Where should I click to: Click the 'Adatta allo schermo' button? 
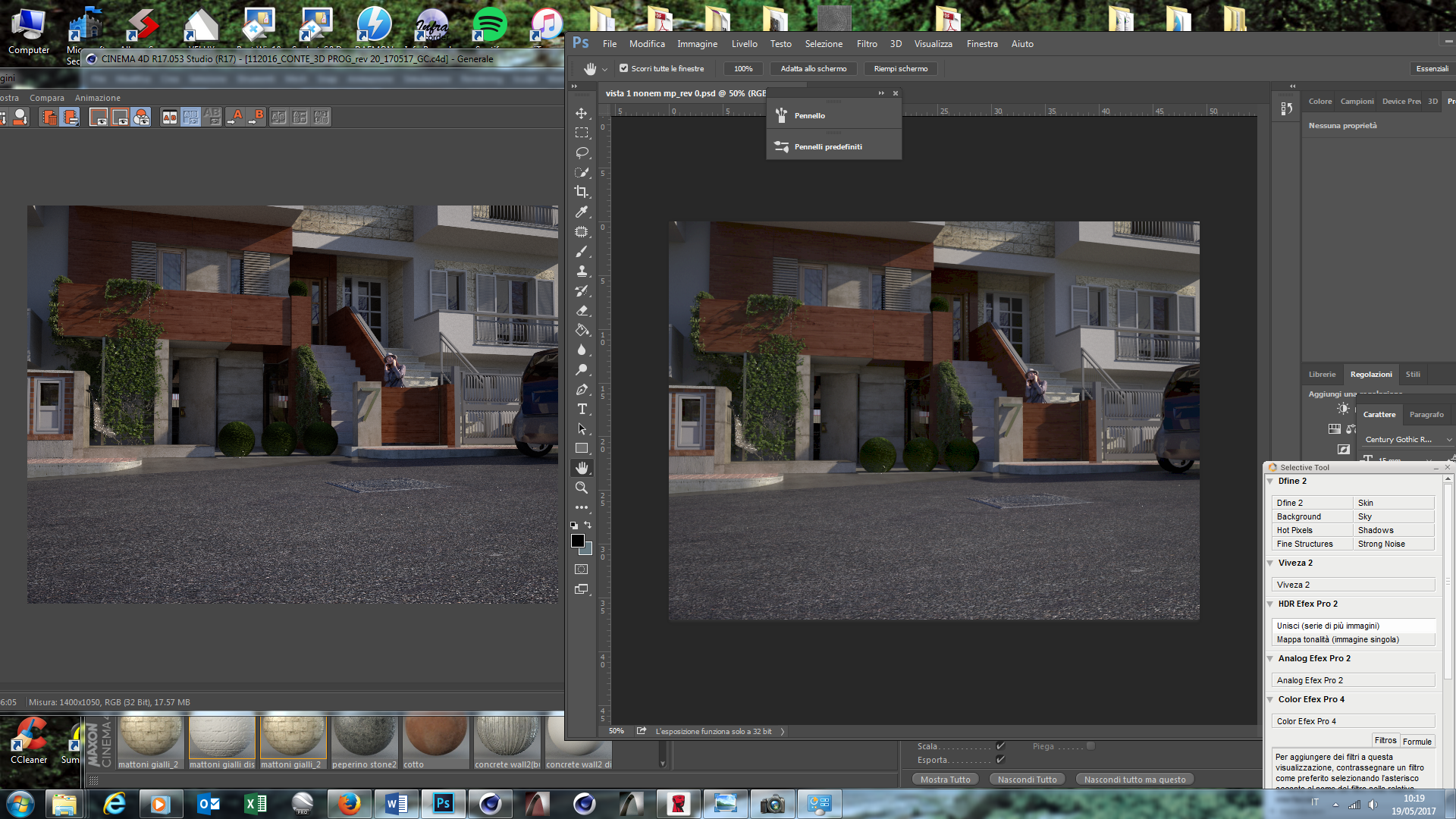[813, 68]
